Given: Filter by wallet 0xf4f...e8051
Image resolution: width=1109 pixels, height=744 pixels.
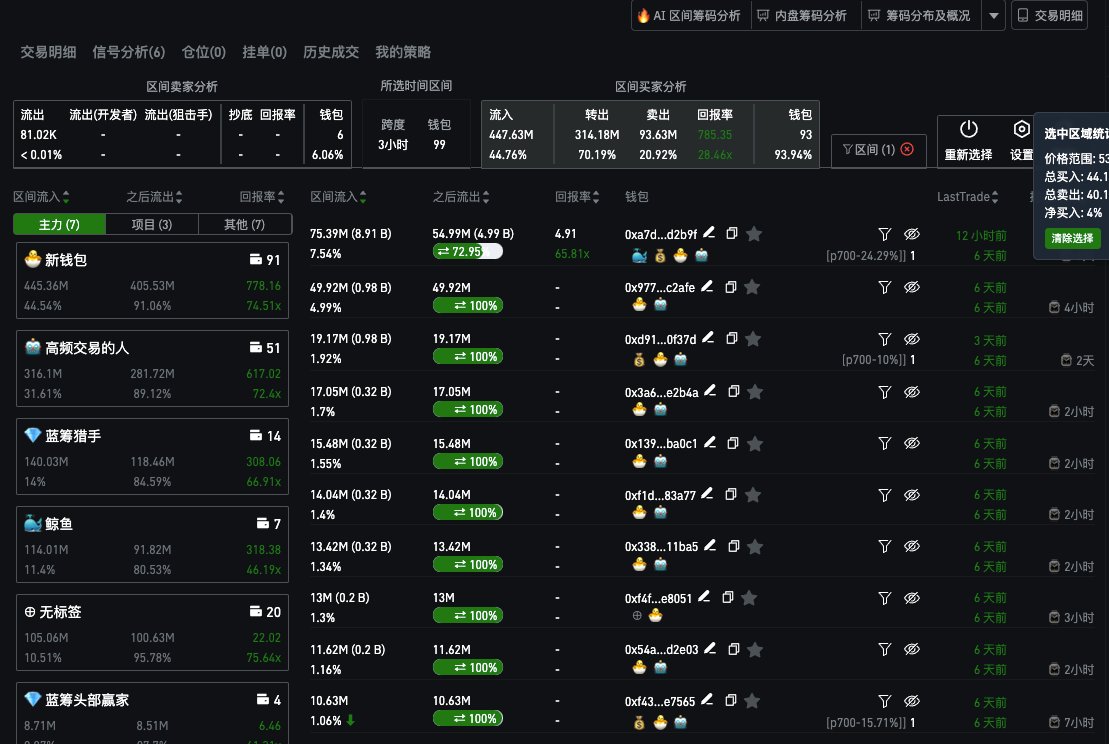Looking at the screenshot, I should pos(884,598).
